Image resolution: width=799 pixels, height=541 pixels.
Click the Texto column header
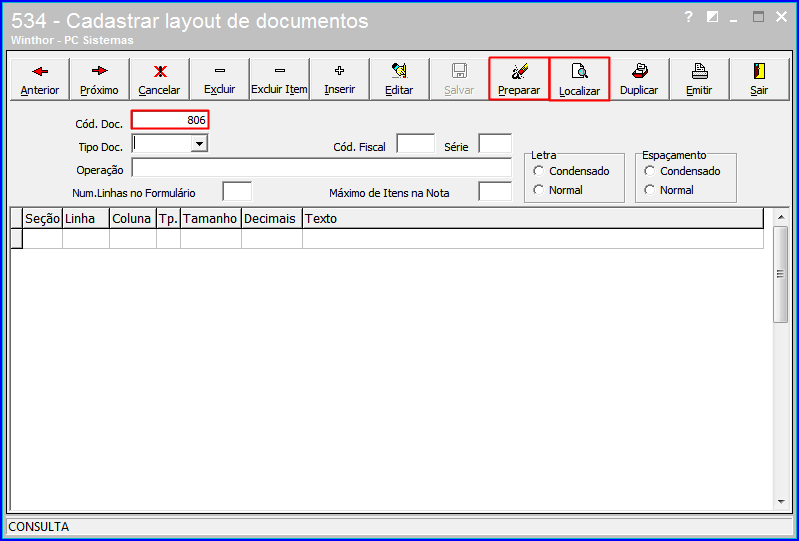point(532,219)
